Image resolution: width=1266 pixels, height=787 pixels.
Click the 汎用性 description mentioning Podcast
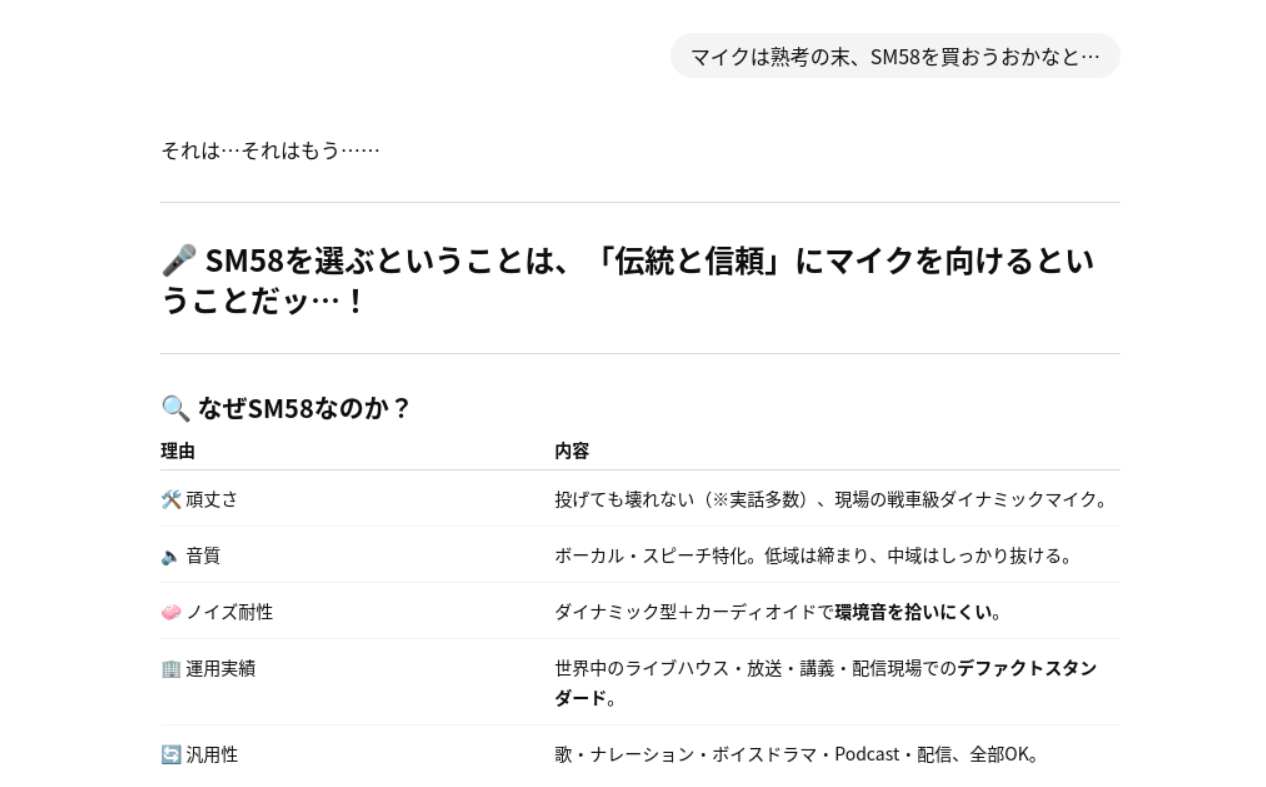tap(798, 755)
